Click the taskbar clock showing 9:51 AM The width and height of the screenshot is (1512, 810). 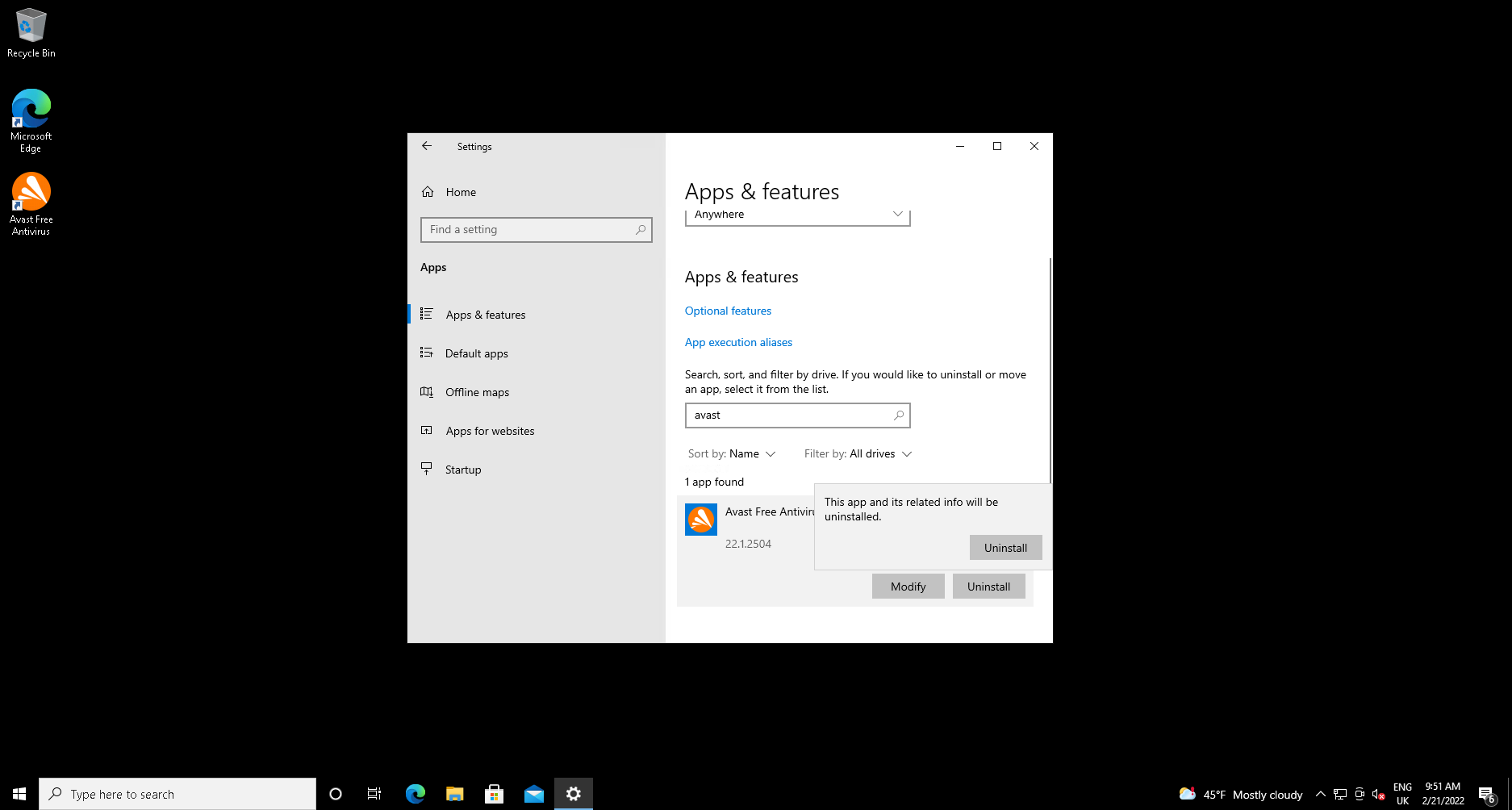coord(1443,794)
